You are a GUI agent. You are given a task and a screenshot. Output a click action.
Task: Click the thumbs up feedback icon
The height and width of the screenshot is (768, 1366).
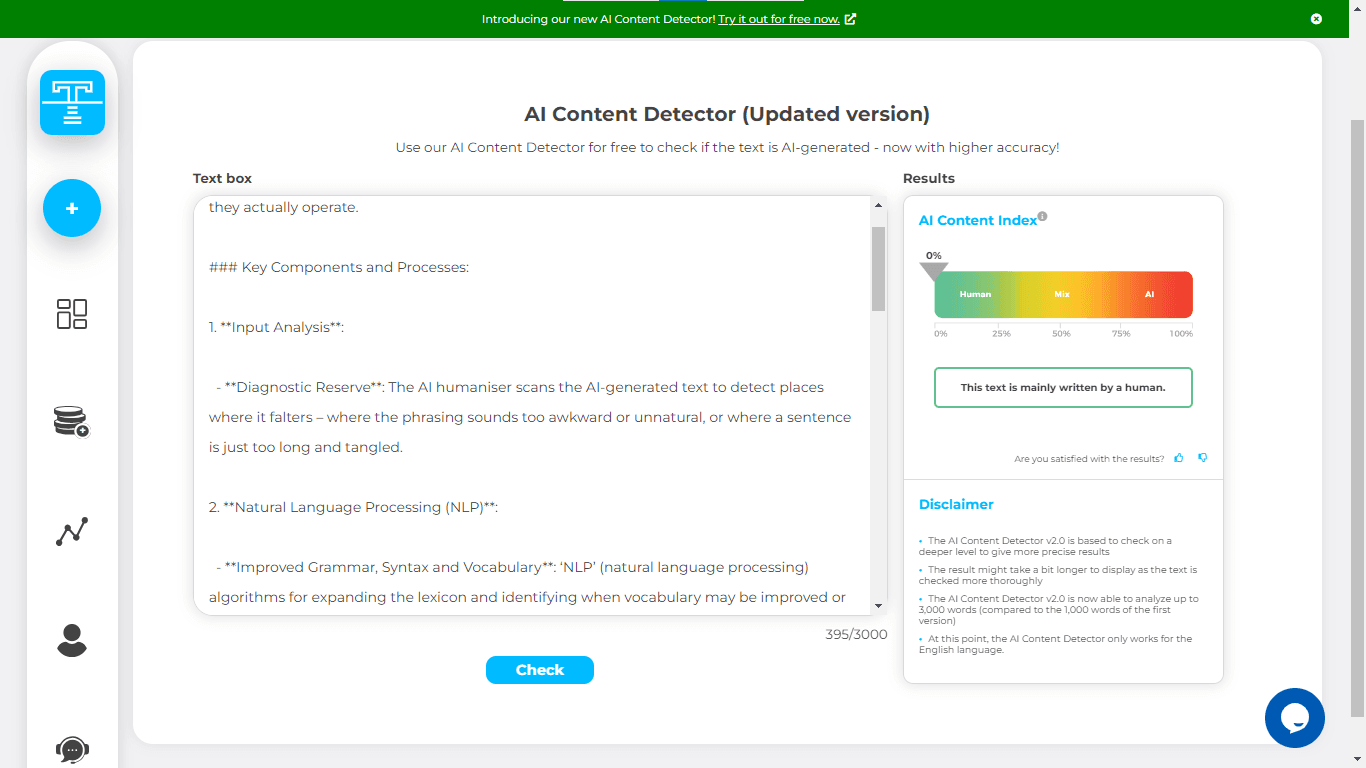click(x=1179, y=458)
